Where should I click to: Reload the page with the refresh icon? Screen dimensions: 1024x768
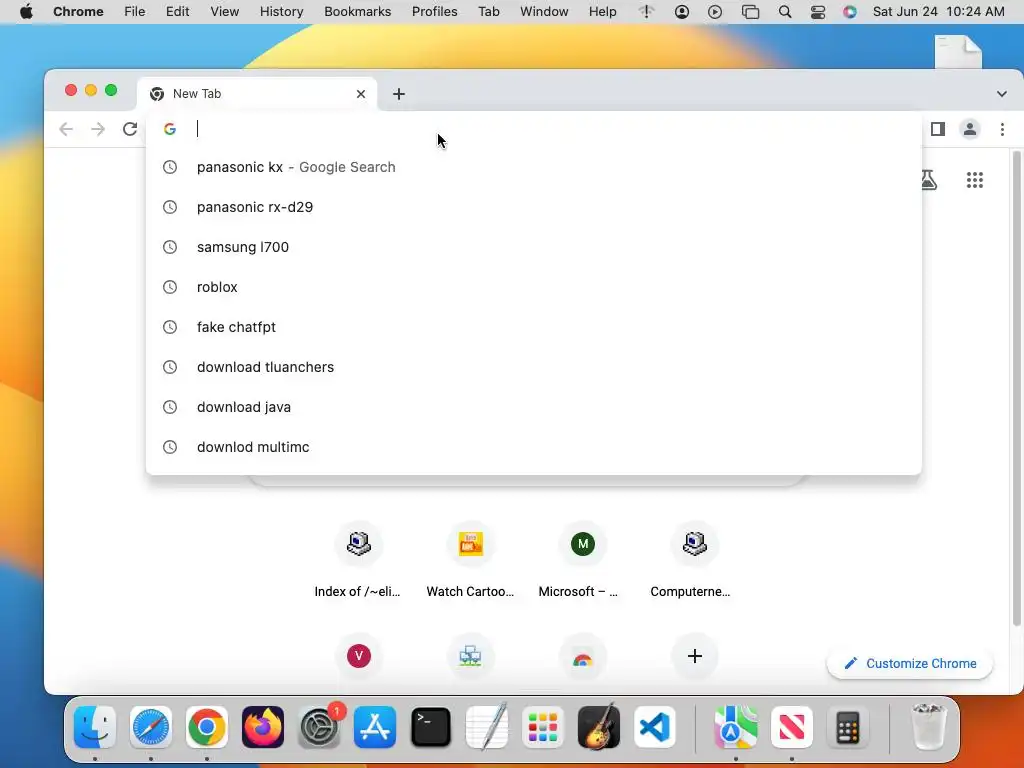click(x=130, y=129)
